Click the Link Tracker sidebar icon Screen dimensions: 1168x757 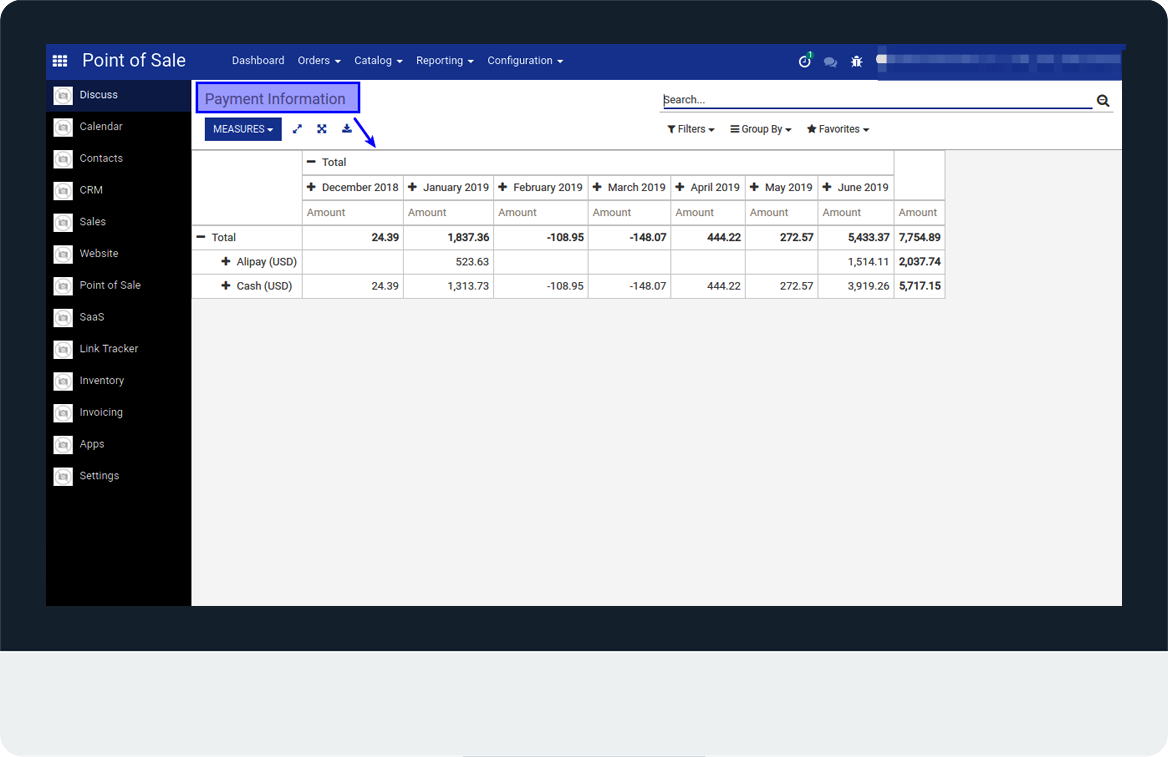(x=63, y=349)
